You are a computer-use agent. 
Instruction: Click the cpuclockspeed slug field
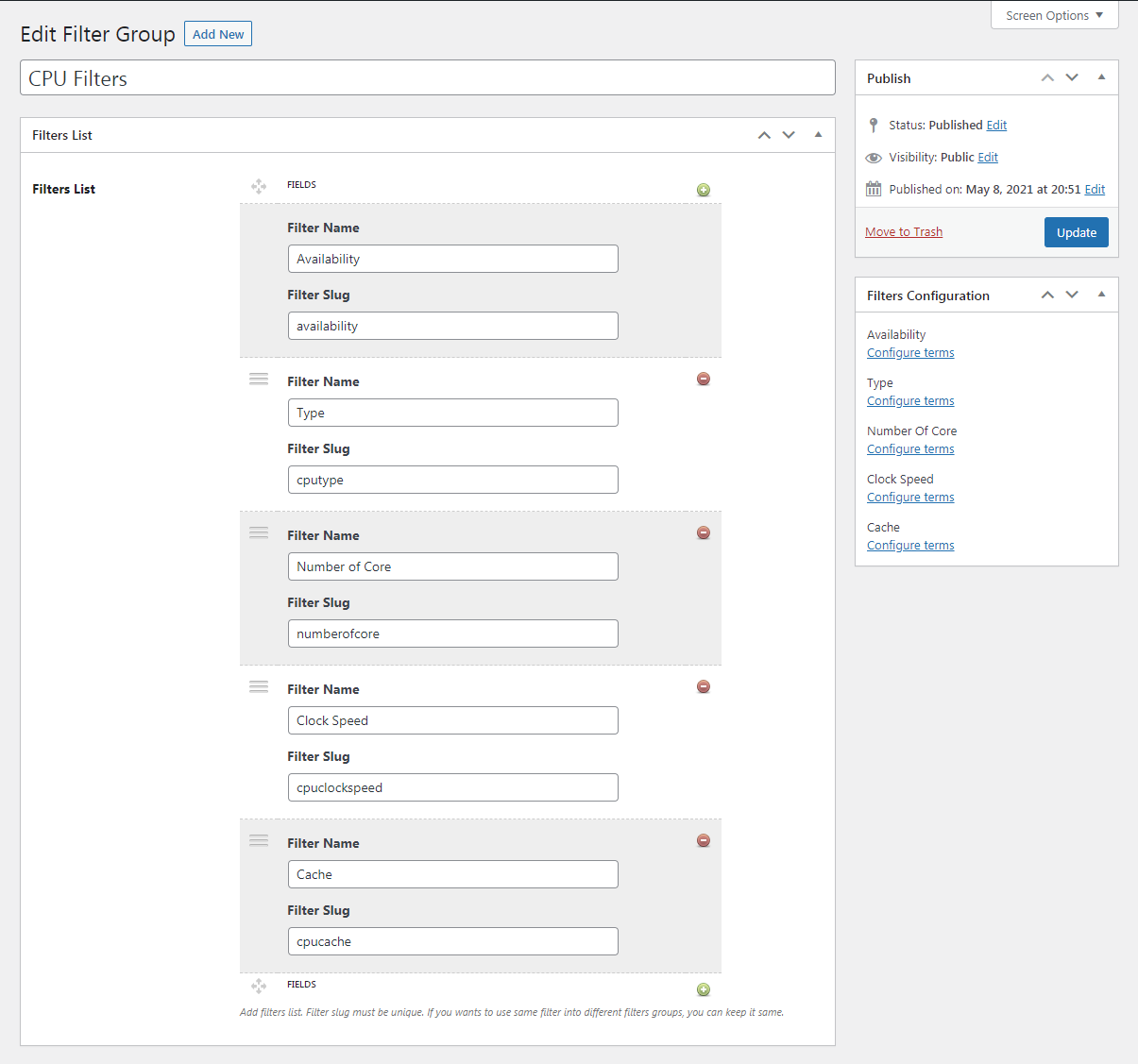pyautogui.click(x=453, y=787)
